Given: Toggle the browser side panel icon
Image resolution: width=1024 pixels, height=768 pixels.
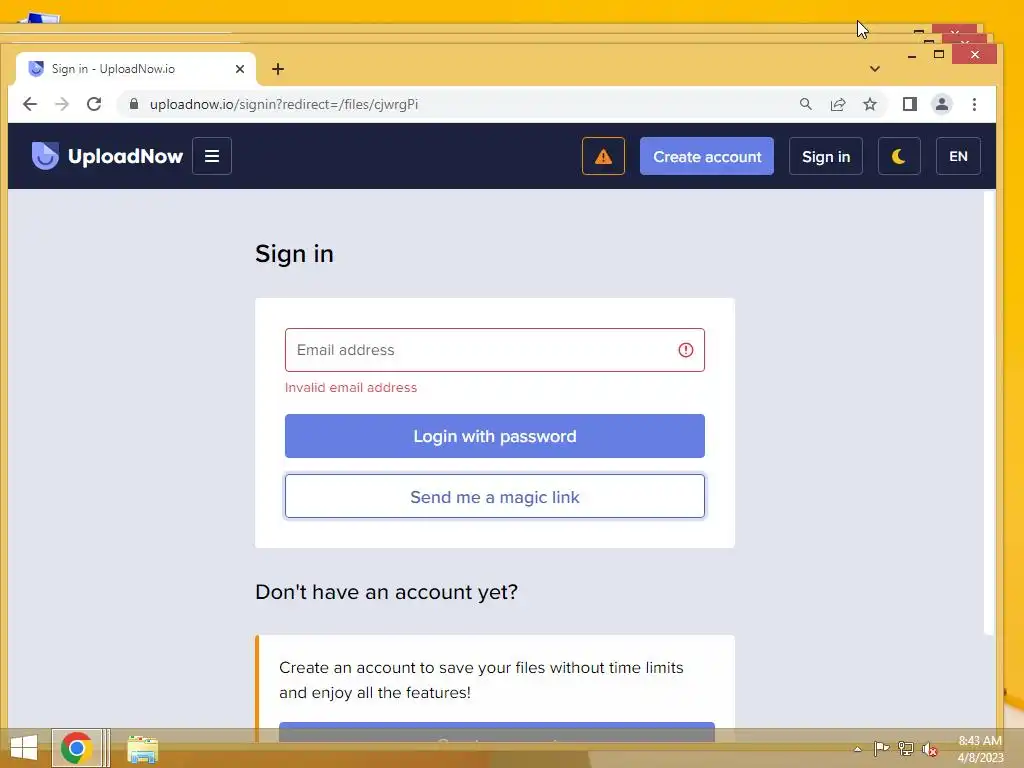Looking at the screenshot, I should coord(909,104).
